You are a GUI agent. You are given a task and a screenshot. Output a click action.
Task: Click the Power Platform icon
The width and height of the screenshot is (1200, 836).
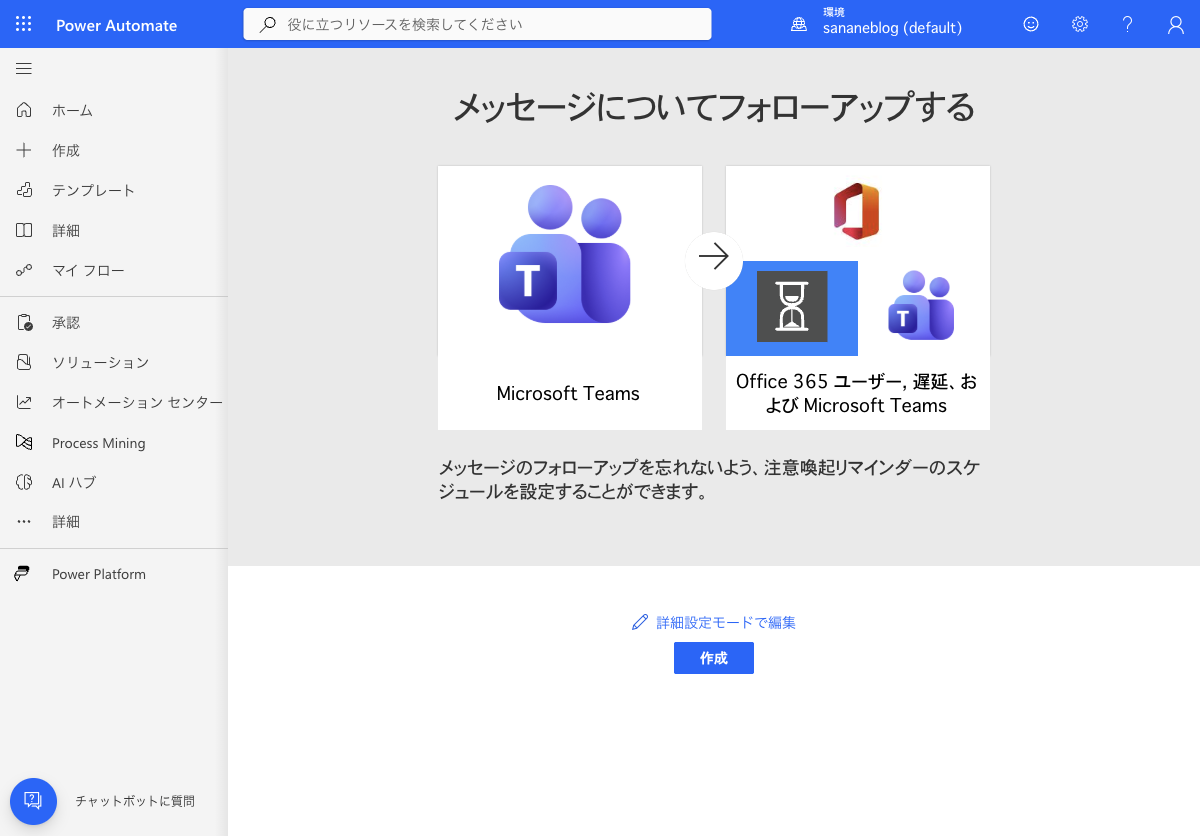pos(22,574)
